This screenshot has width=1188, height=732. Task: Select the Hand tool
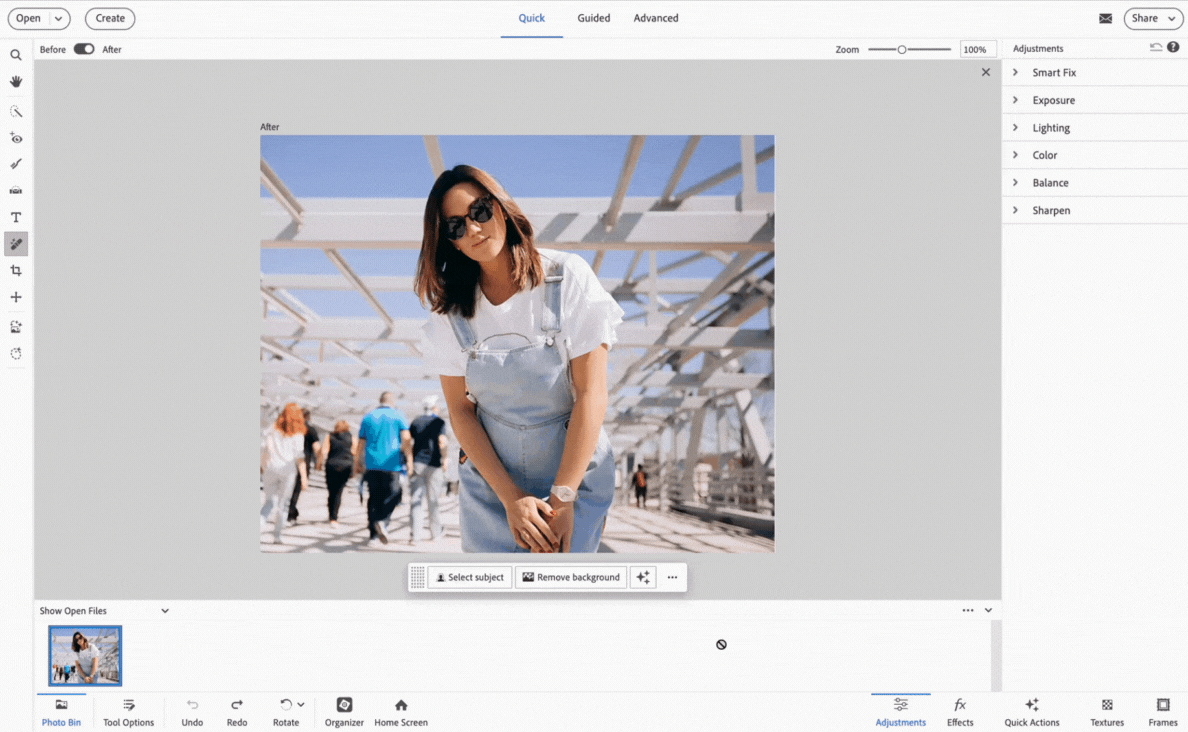(x=16, y=82)
